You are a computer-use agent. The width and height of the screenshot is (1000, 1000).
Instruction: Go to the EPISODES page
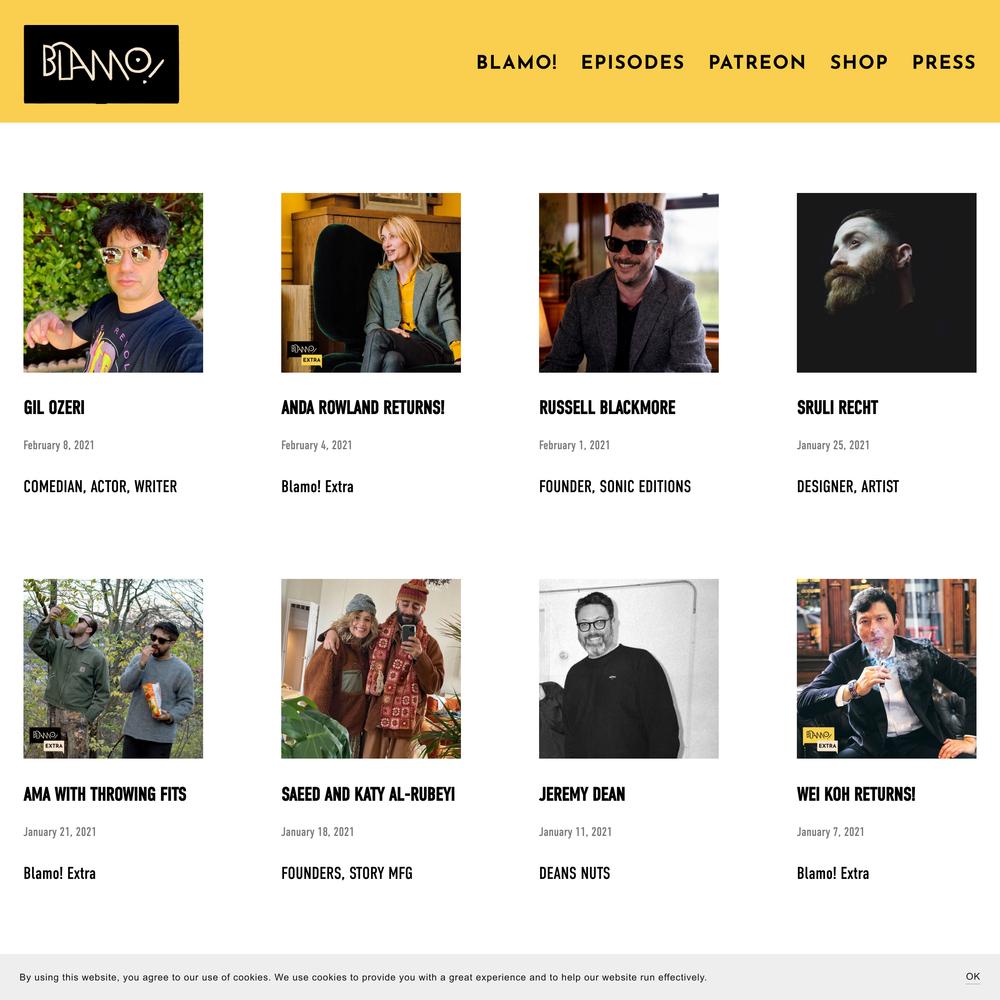point(633,62)
